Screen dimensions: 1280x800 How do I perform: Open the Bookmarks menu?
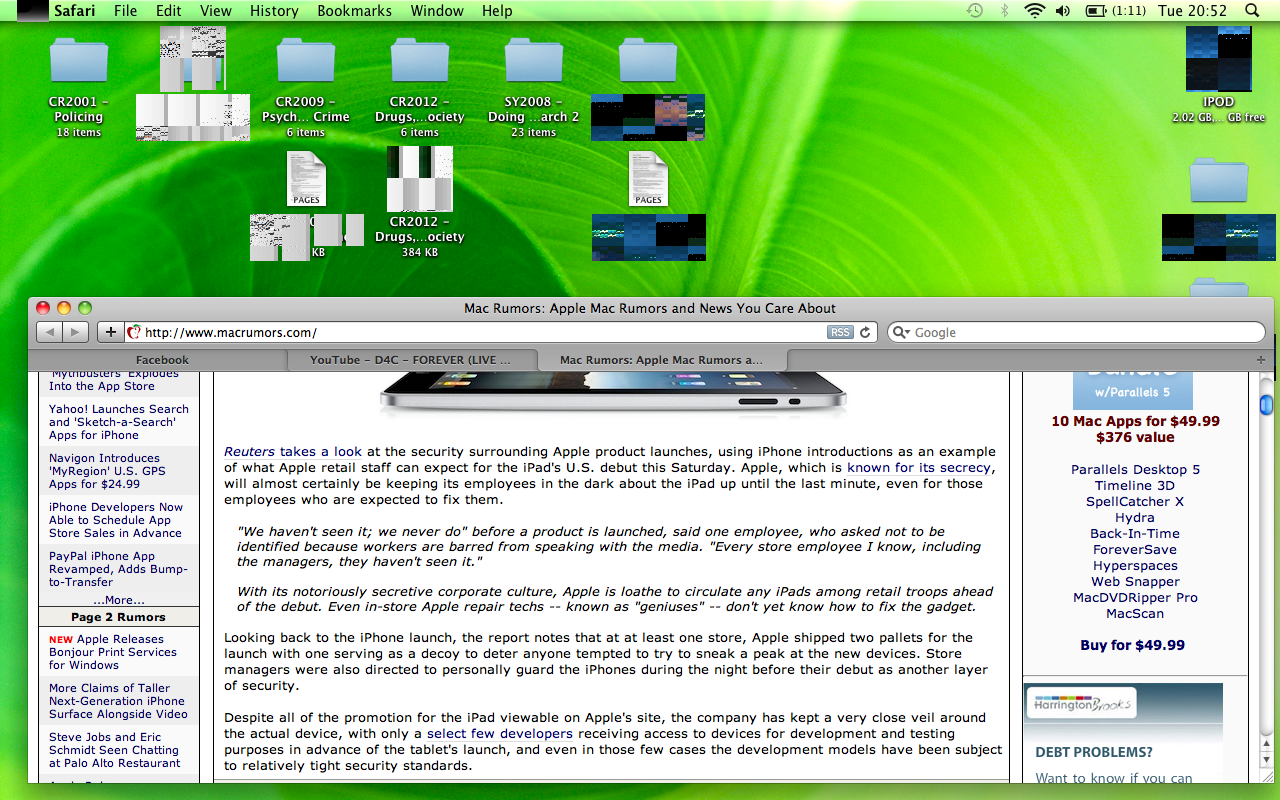tap(355, 11)
